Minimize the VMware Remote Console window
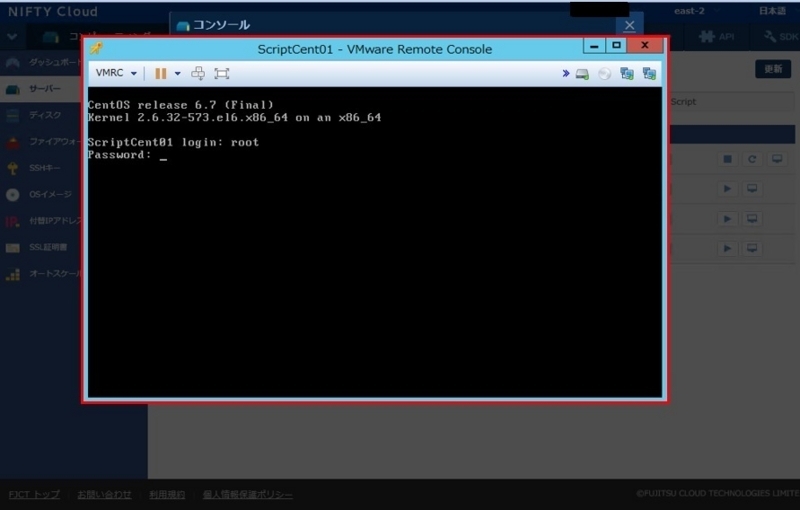Screen dimensions: 800x510 594,46
